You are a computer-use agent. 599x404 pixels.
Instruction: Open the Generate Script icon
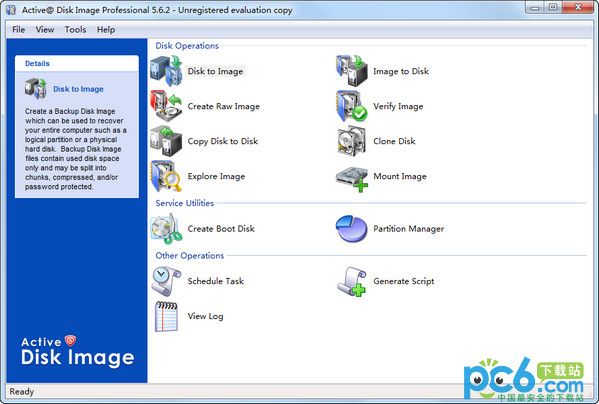352,281
